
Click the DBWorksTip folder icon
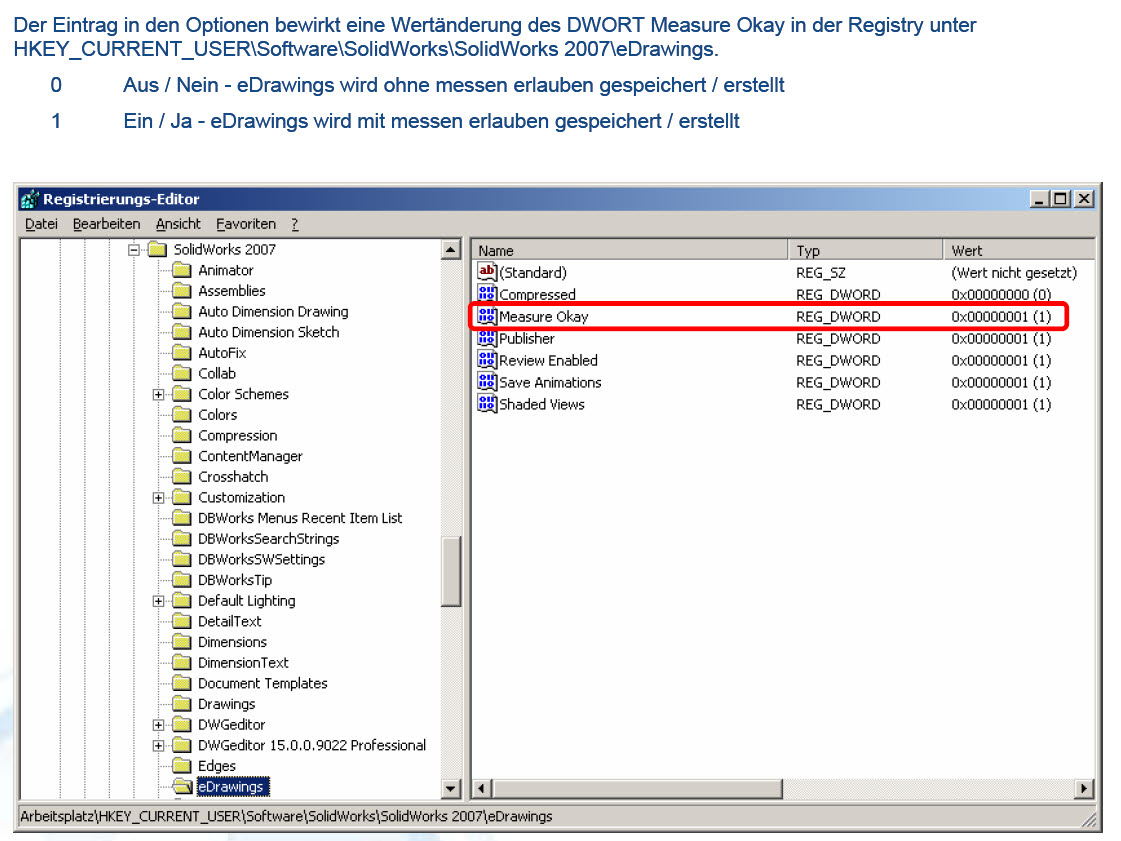click(x=182, y=580)
